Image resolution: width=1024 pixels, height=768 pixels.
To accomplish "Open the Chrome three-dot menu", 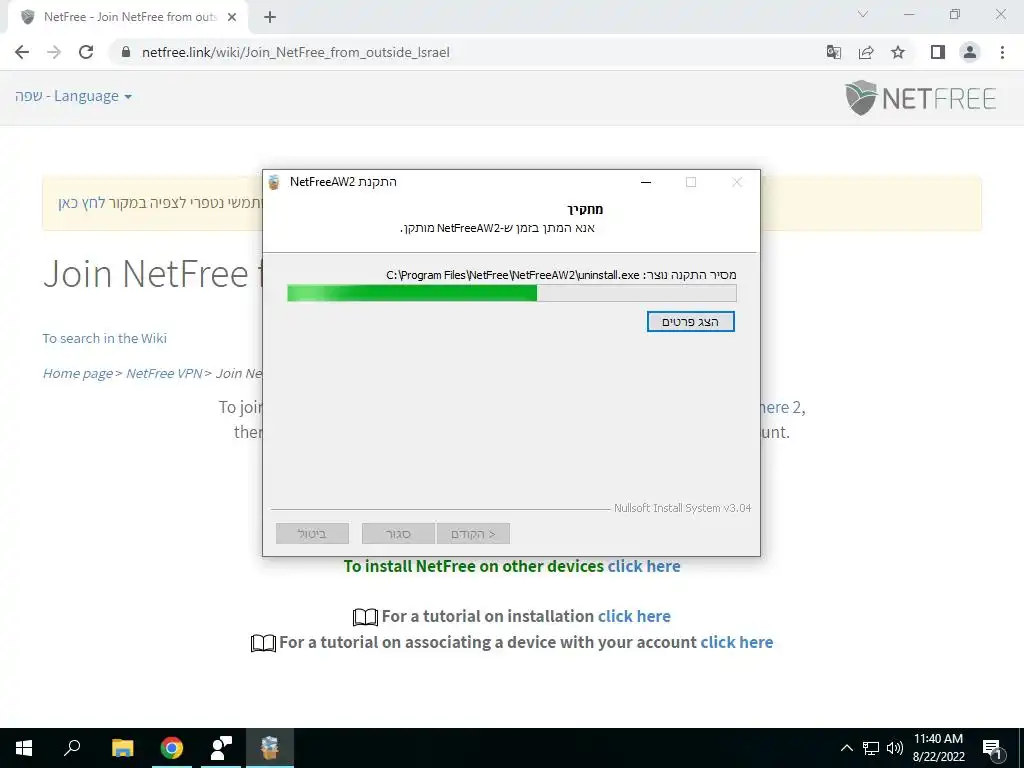I will (1002, 52).
